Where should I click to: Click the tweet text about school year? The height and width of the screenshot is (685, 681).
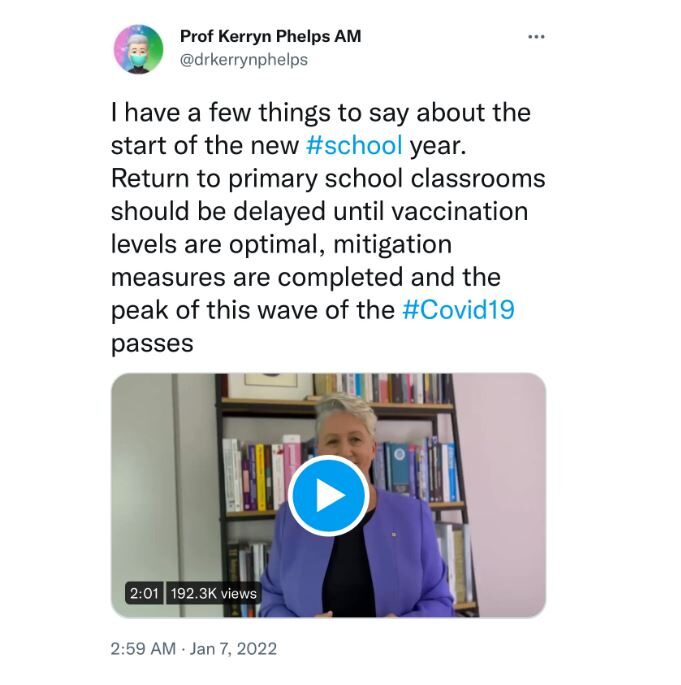click(x=328, y=228)
